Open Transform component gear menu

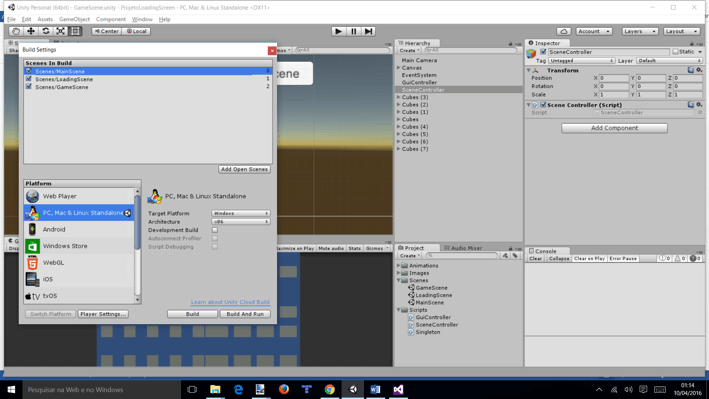click(699, 70)
